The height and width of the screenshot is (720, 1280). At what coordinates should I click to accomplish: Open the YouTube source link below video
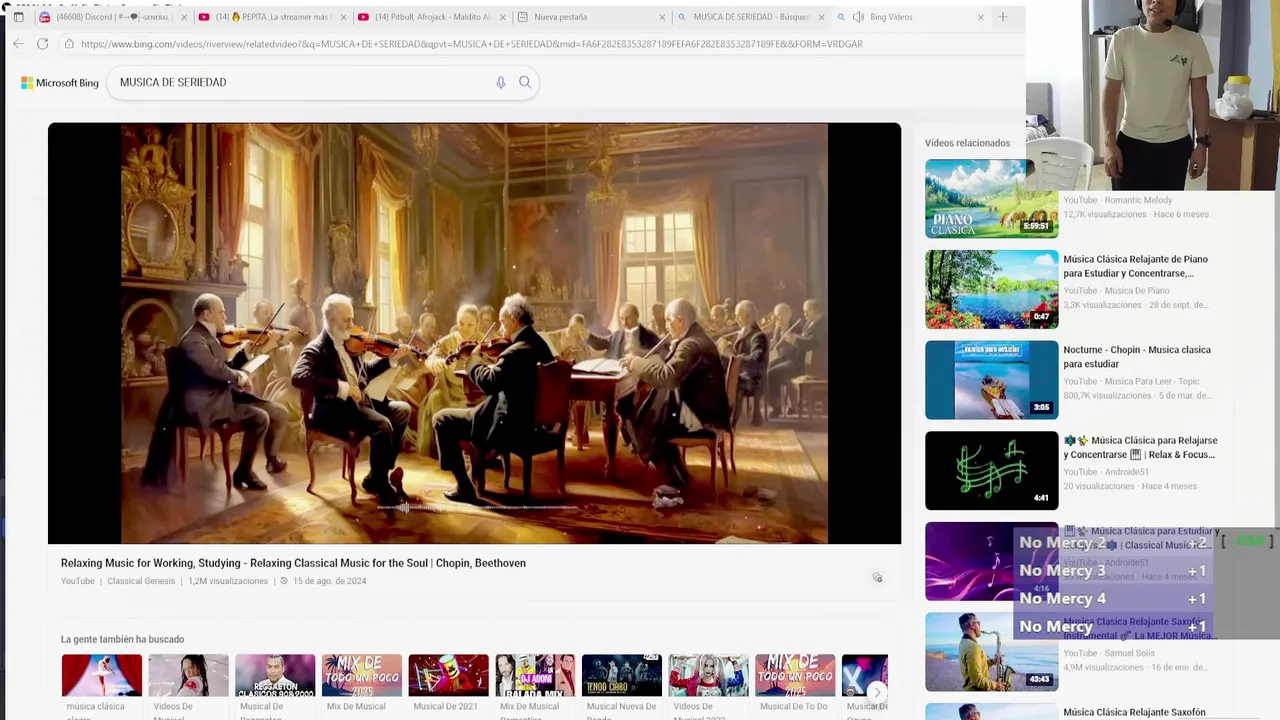click(x=77, y=581)
